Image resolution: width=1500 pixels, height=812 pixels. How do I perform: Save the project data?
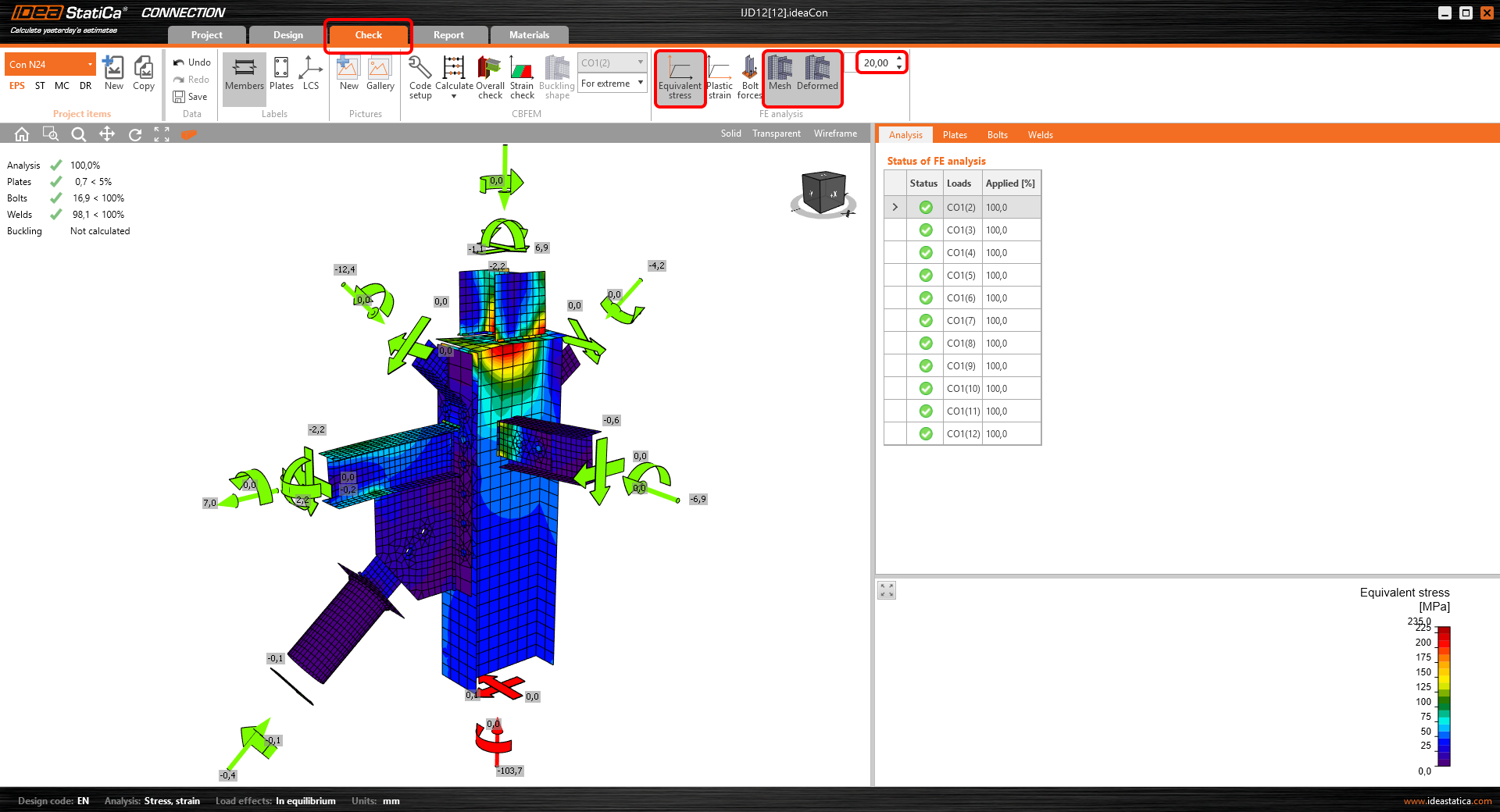[190, 97]
